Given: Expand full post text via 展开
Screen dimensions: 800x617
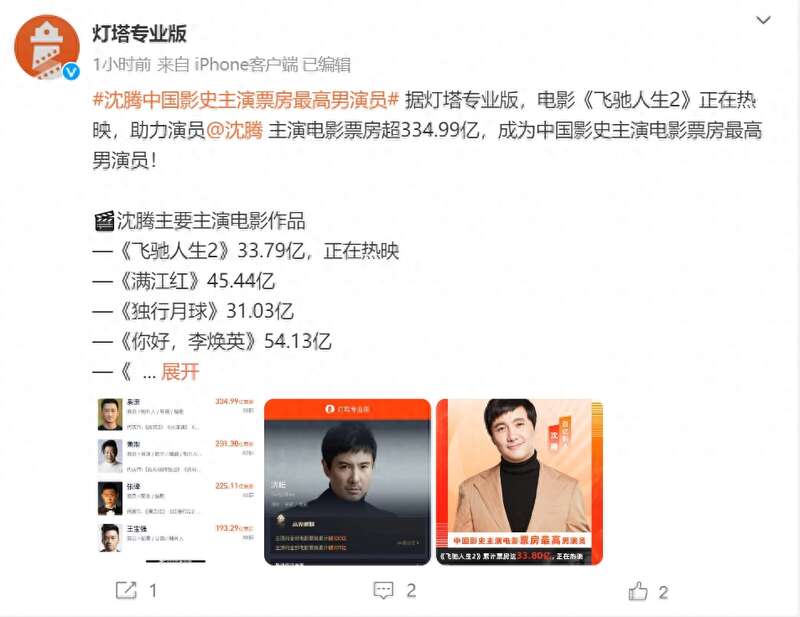Looking at the screenshot, I should pos(180,372).
